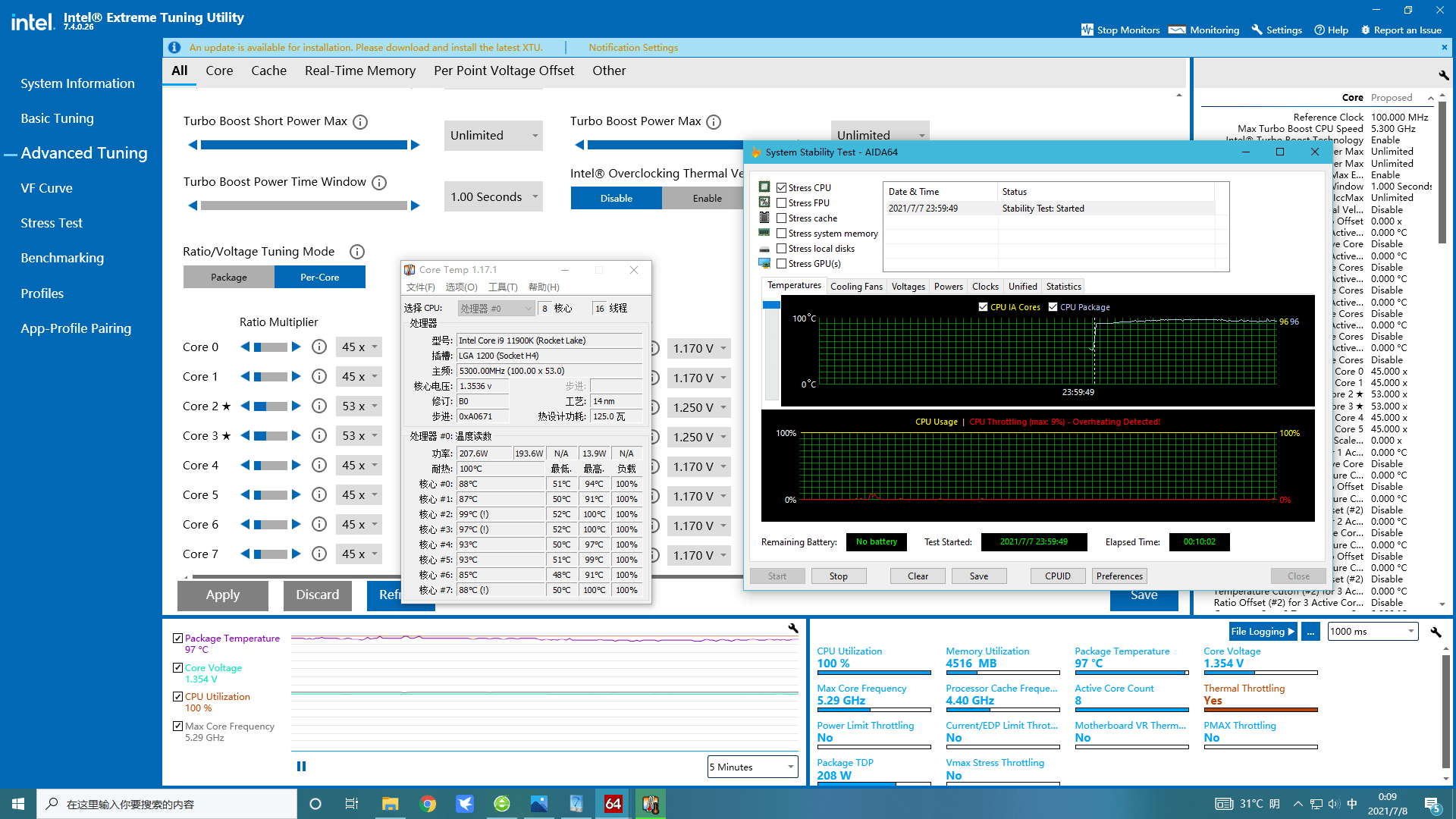Open Core 7 voltage 1.170 V dropdown
Viewport: 1456px width, 819px height.
click(699, 556)
